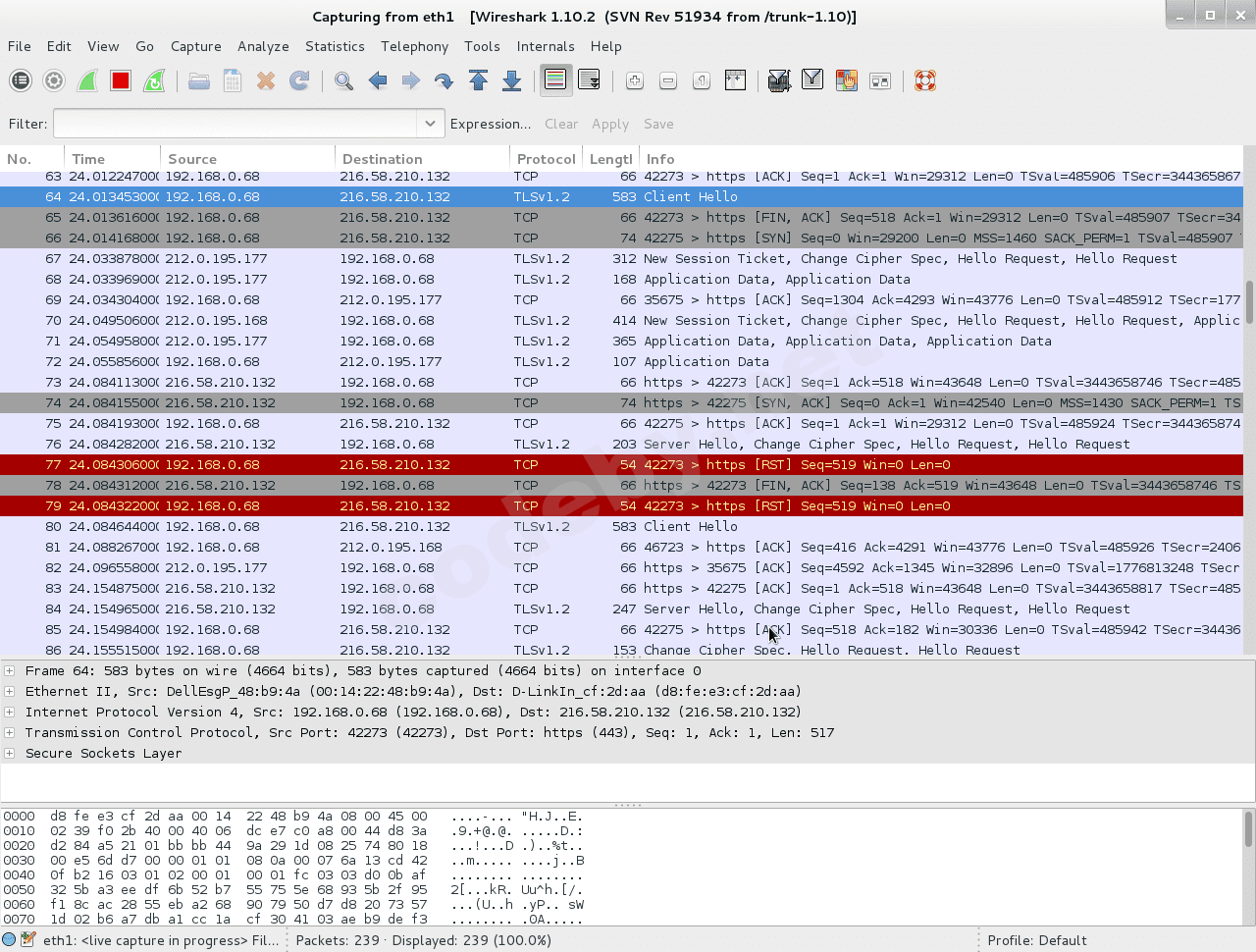
Task: Jump to the last packet
Action: pos(511,80)
